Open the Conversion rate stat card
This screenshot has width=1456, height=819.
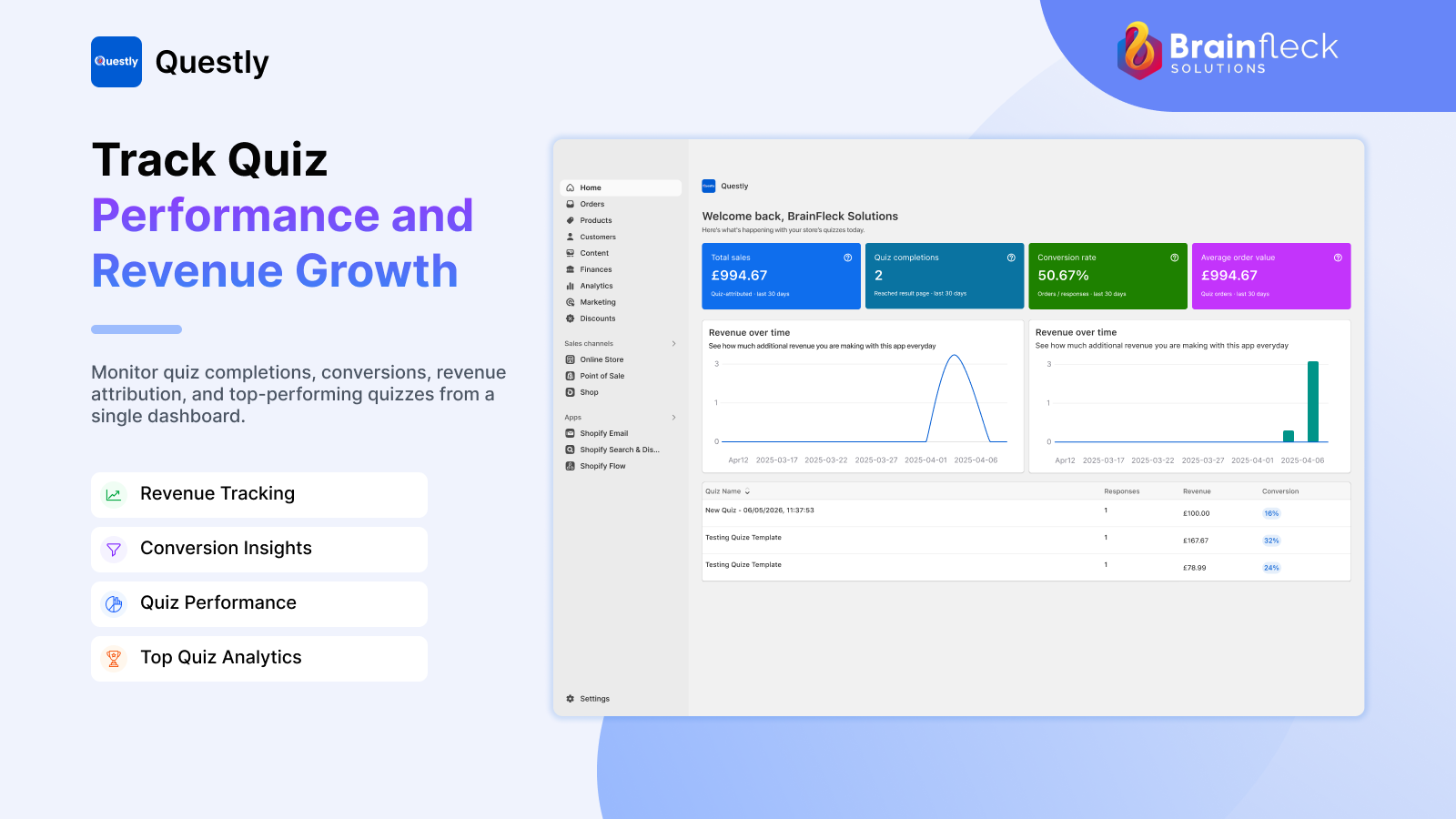click(1107, 276)
